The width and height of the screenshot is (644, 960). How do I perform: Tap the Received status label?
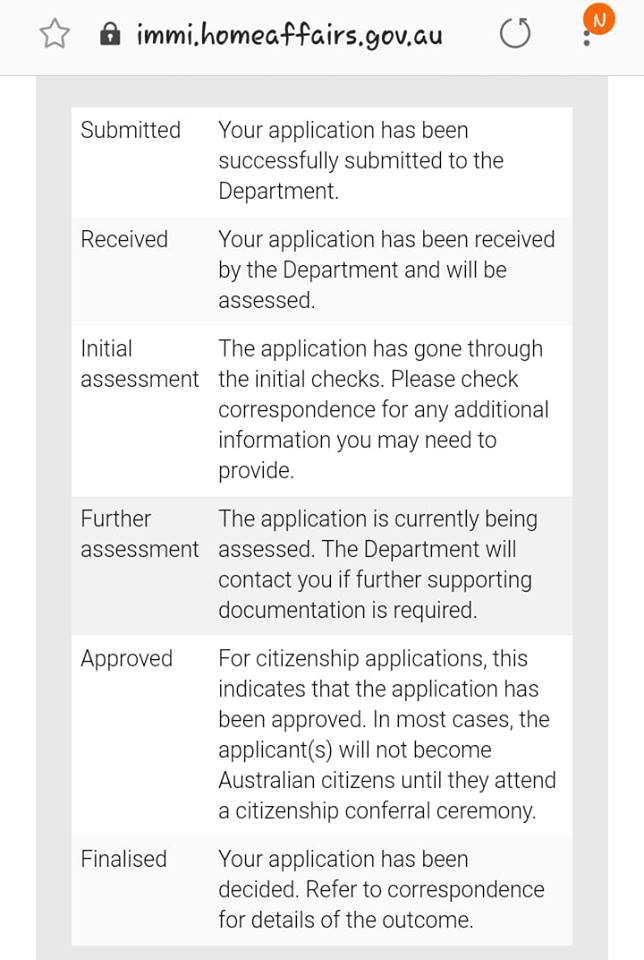point(124,239)
